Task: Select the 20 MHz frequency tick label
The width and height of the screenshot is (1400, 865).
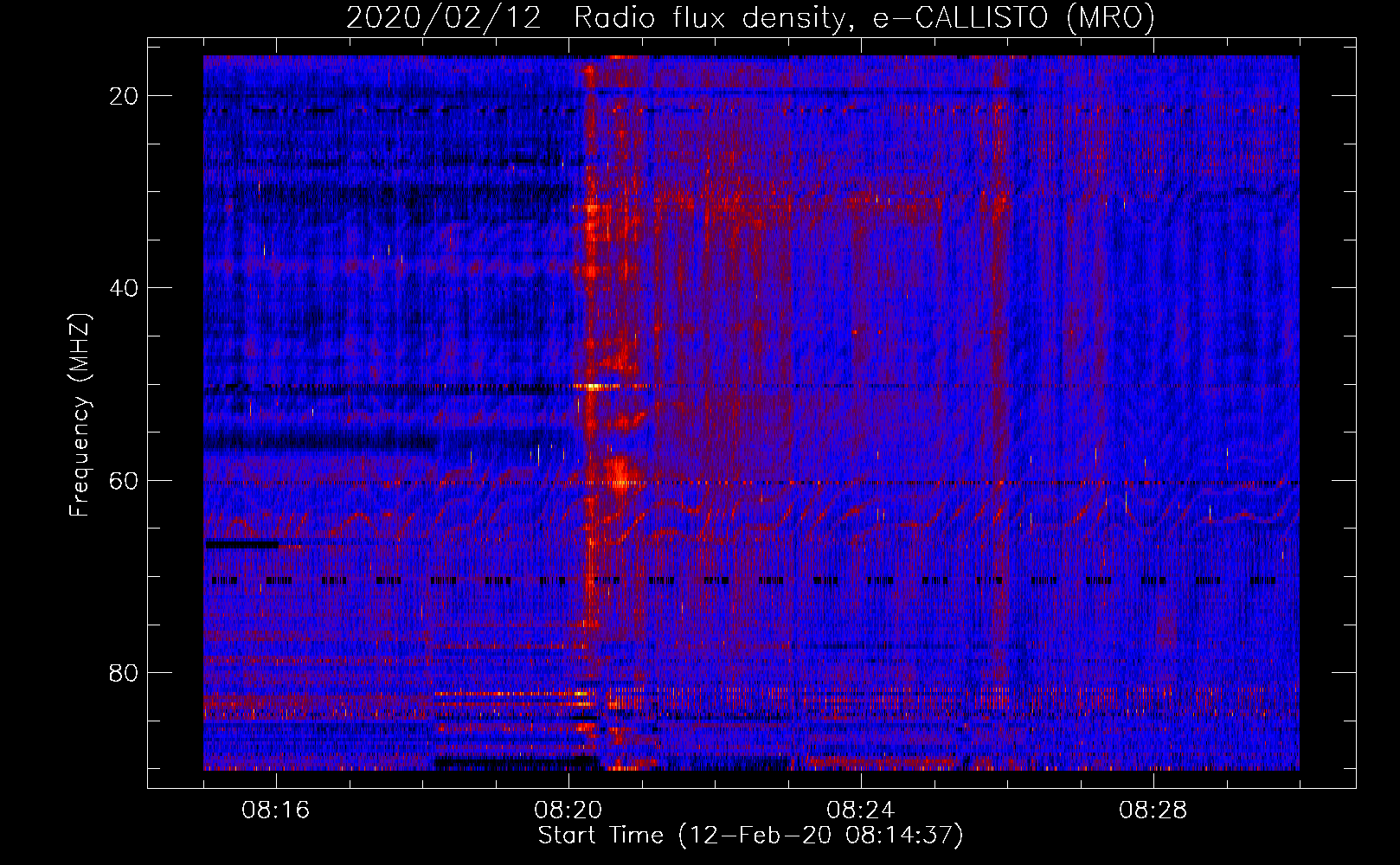Action: click(x=125, y=96)
